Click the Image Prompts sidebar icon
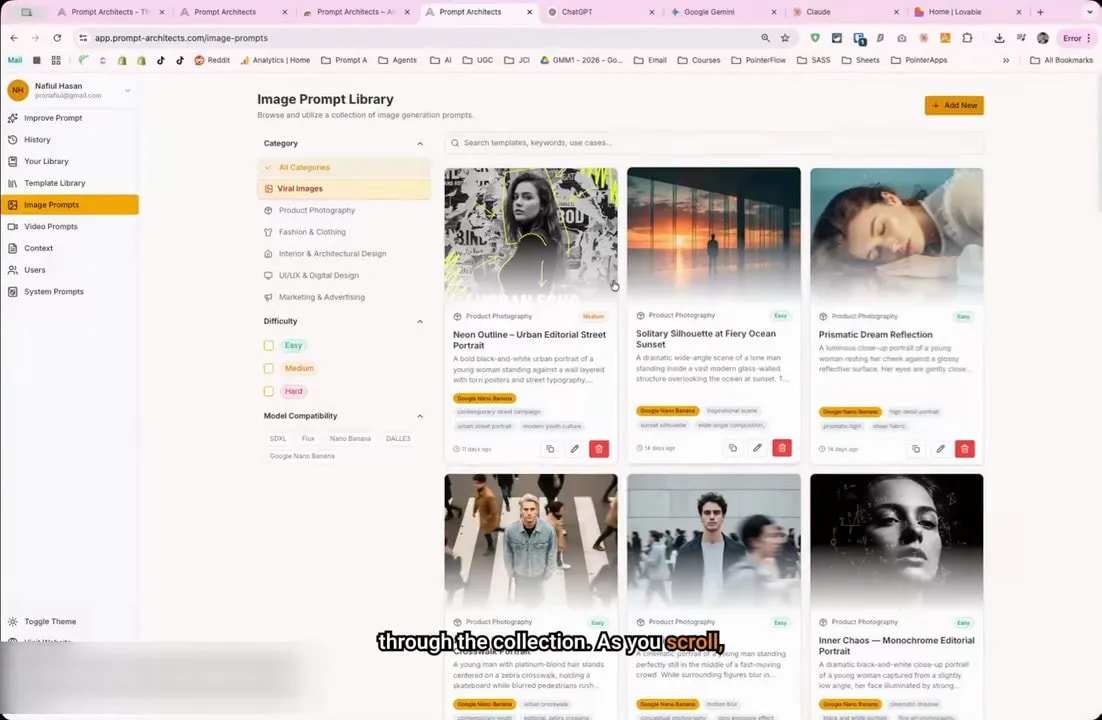The width and height of the screenshot is (1102, 720). (13, 205)
